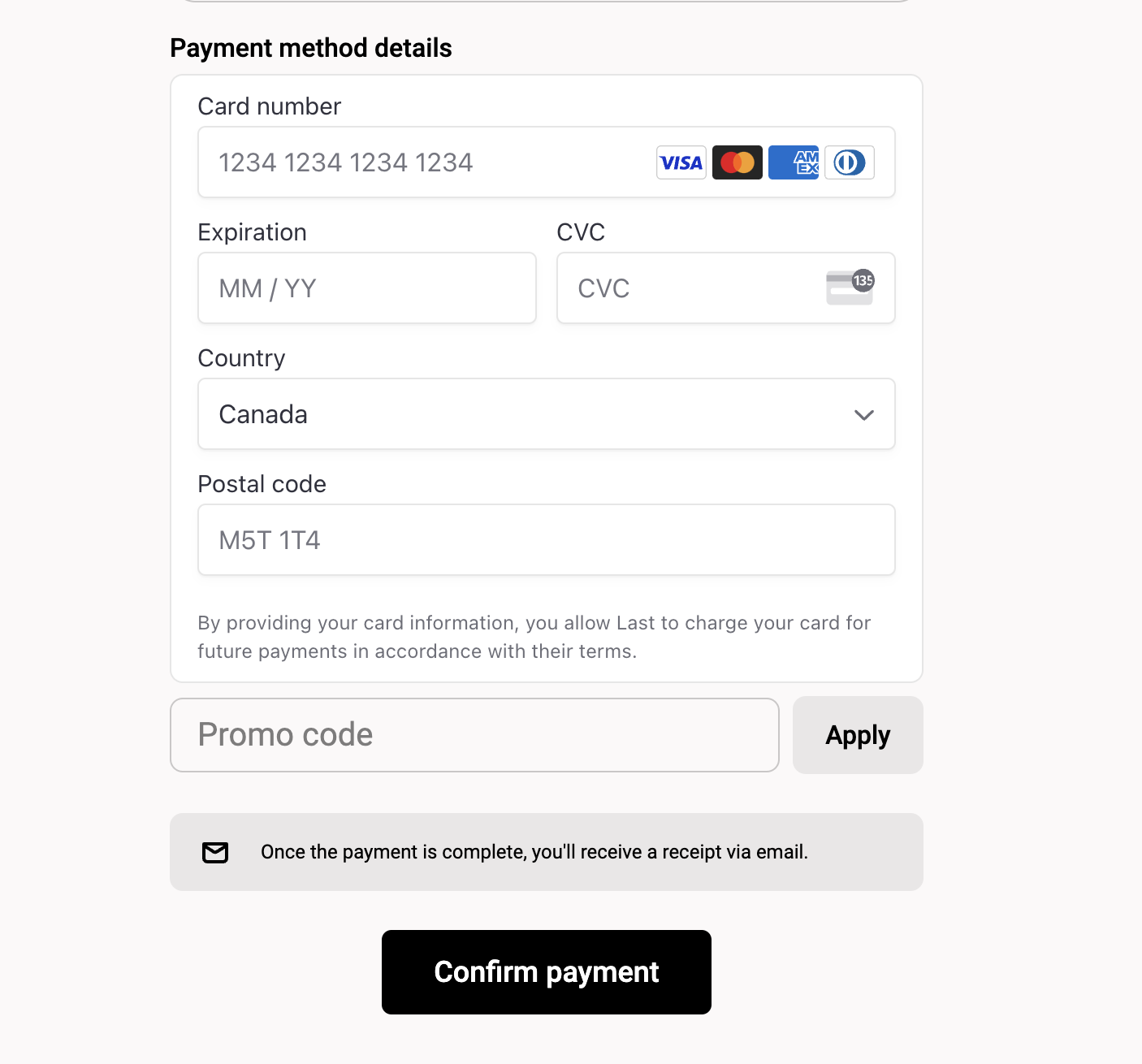Viewport: 1142px width, 1064px height.
Task: Click the Expiration label text
Action: point(253,232)
